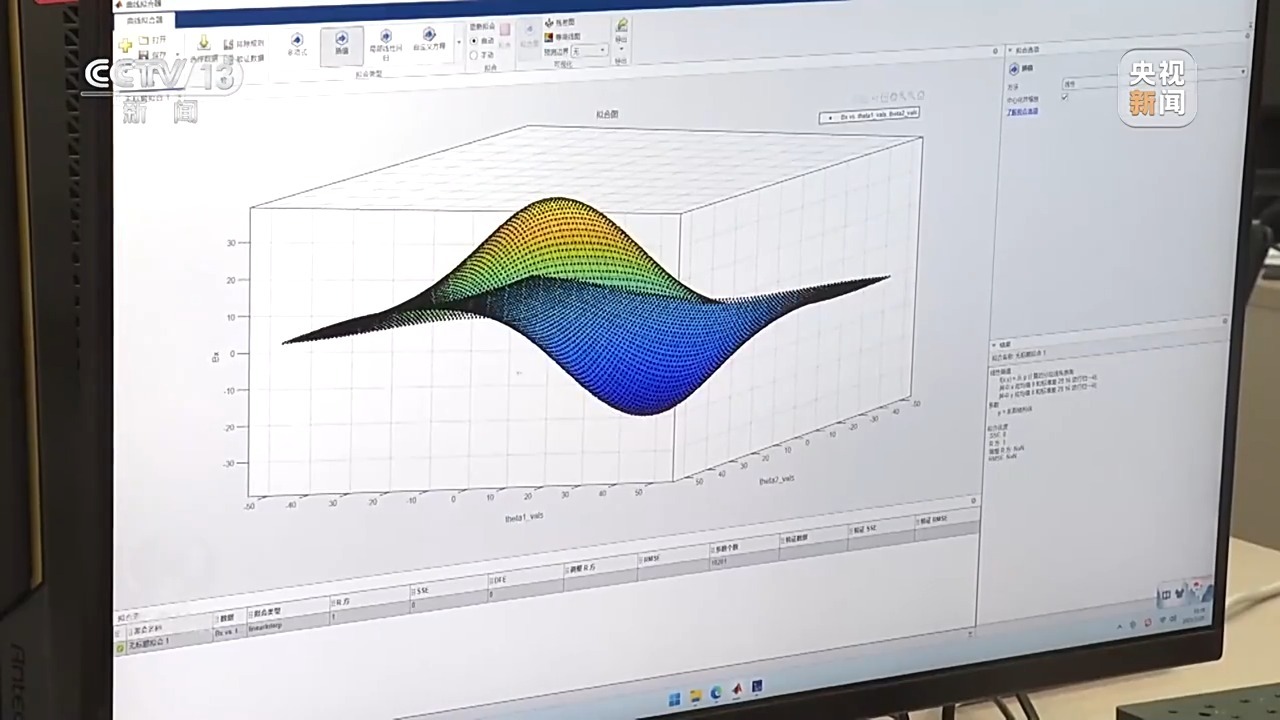Click the yellow plus new fit icon
The image size is (1280, 720).
pyautogui.click(x=125, y=46)
